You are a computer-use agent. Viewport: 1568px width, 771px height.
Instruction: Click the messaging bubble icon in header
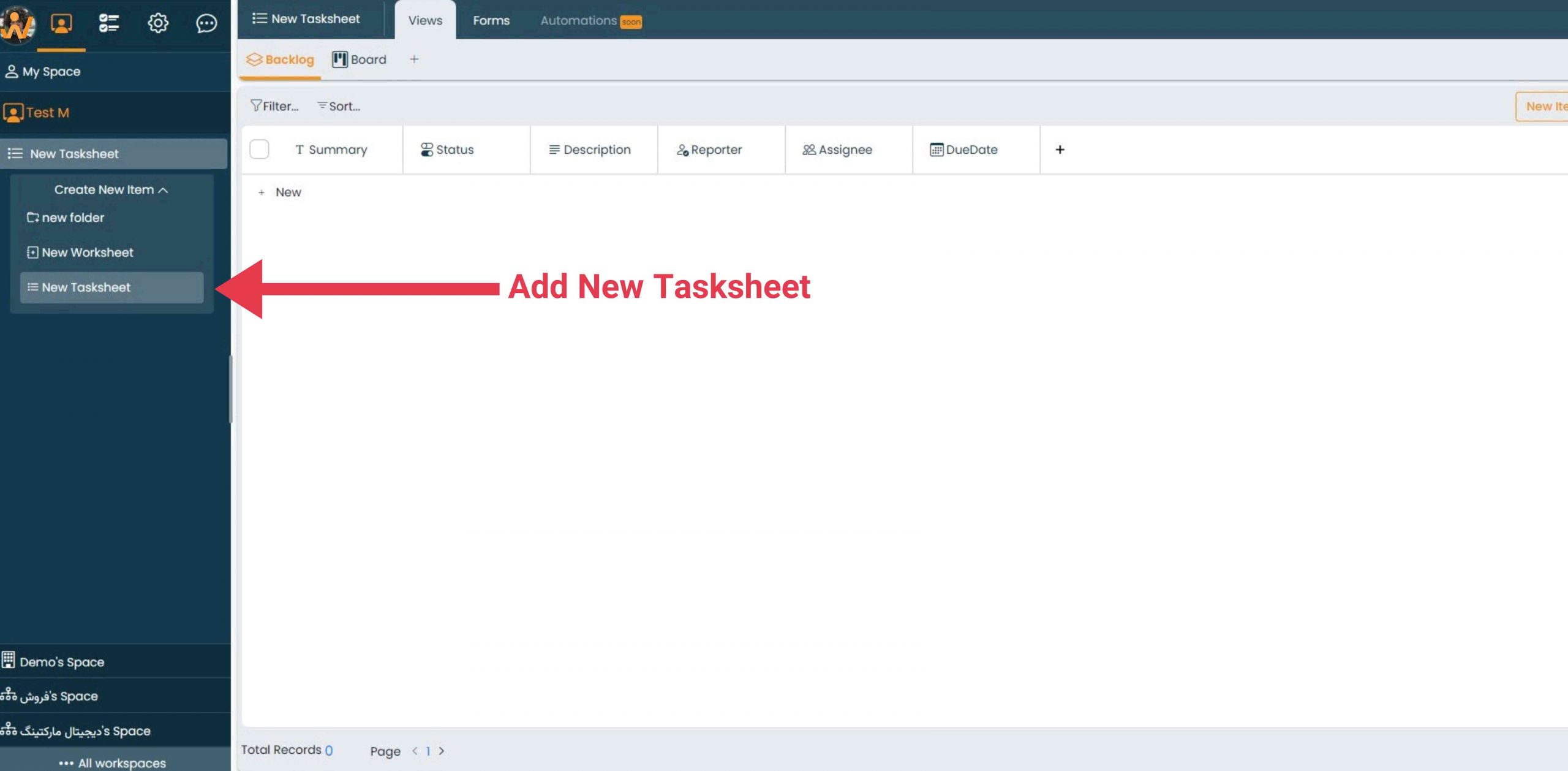click(x=207, y=22)
